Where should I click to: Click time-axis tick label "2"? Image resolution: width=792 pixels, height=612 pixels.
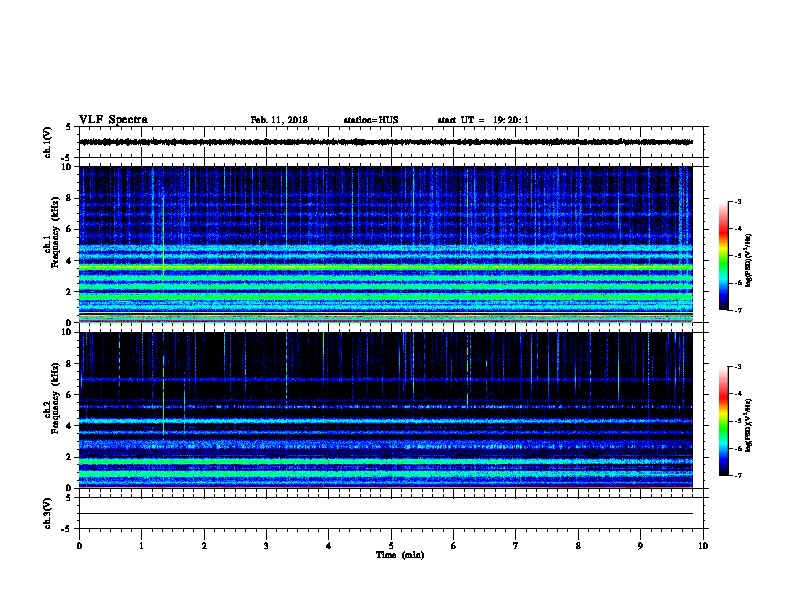[204, 545]
